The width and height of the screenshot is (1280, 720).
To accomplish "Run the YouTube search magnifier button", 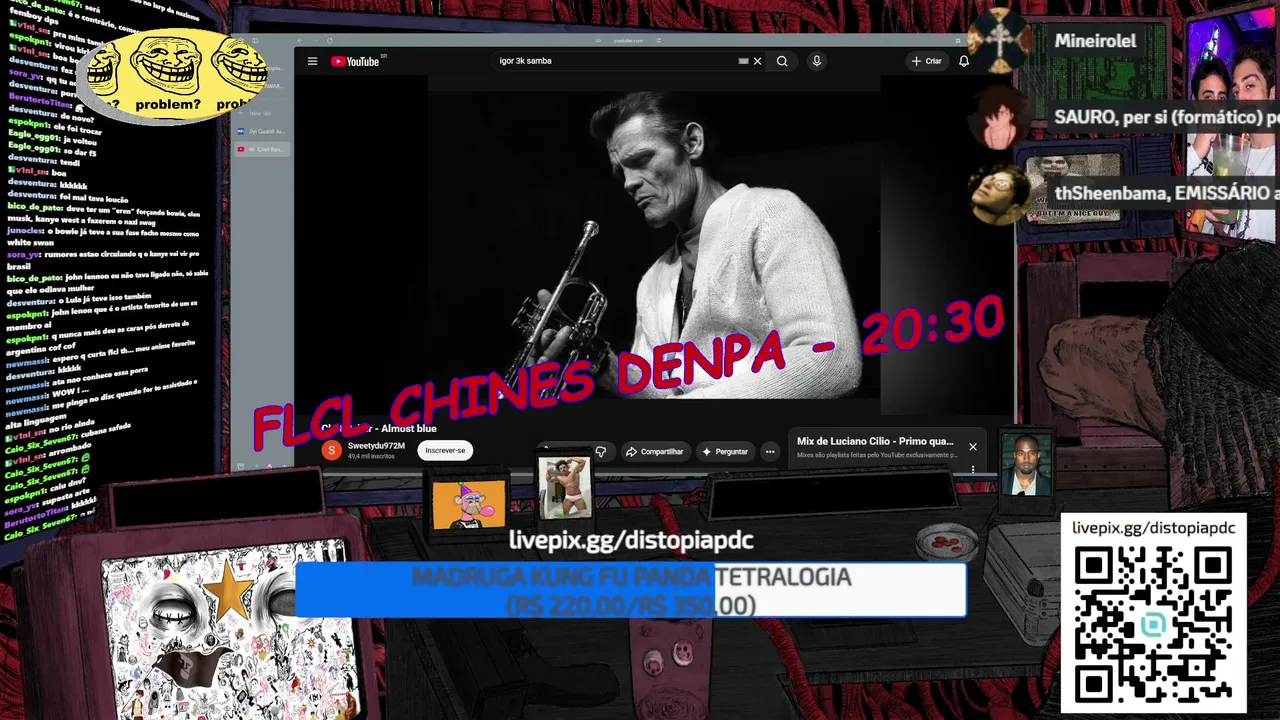I will point(782,61).
